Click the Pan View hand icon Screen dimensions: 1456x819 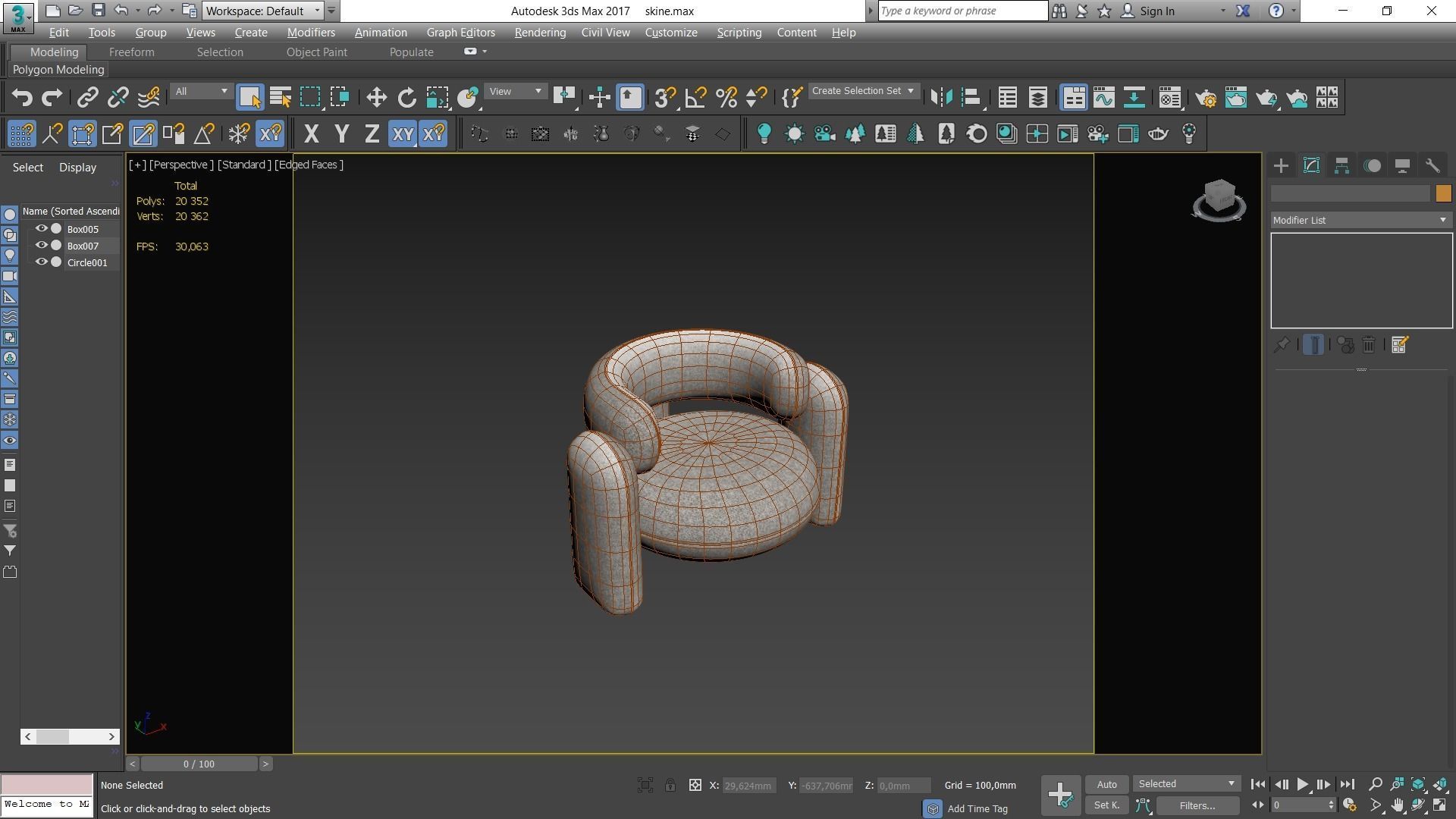[x=1397, y=805]
